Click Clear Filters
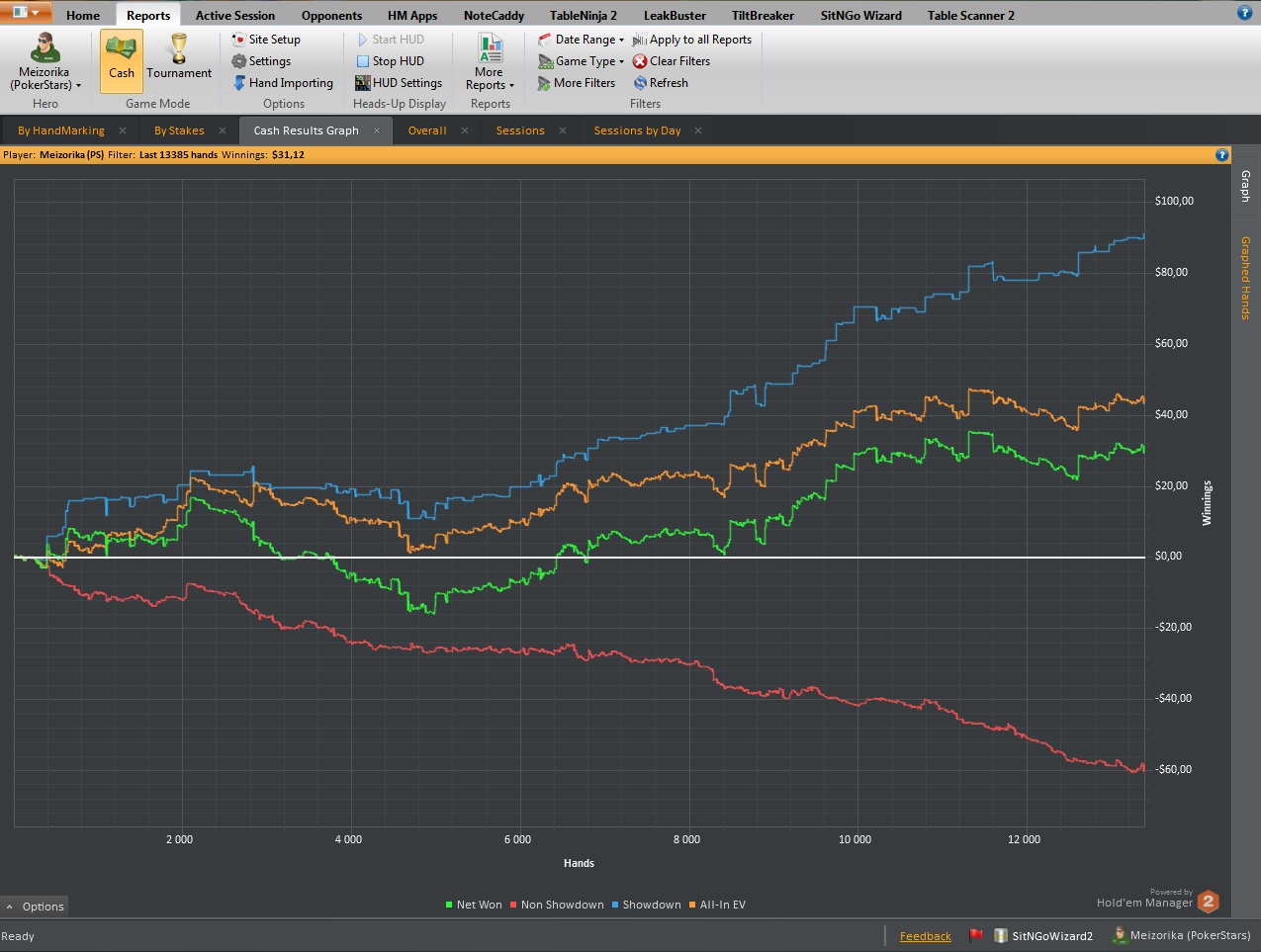Viewport: 1261px width, 952px height. point(672,61)
